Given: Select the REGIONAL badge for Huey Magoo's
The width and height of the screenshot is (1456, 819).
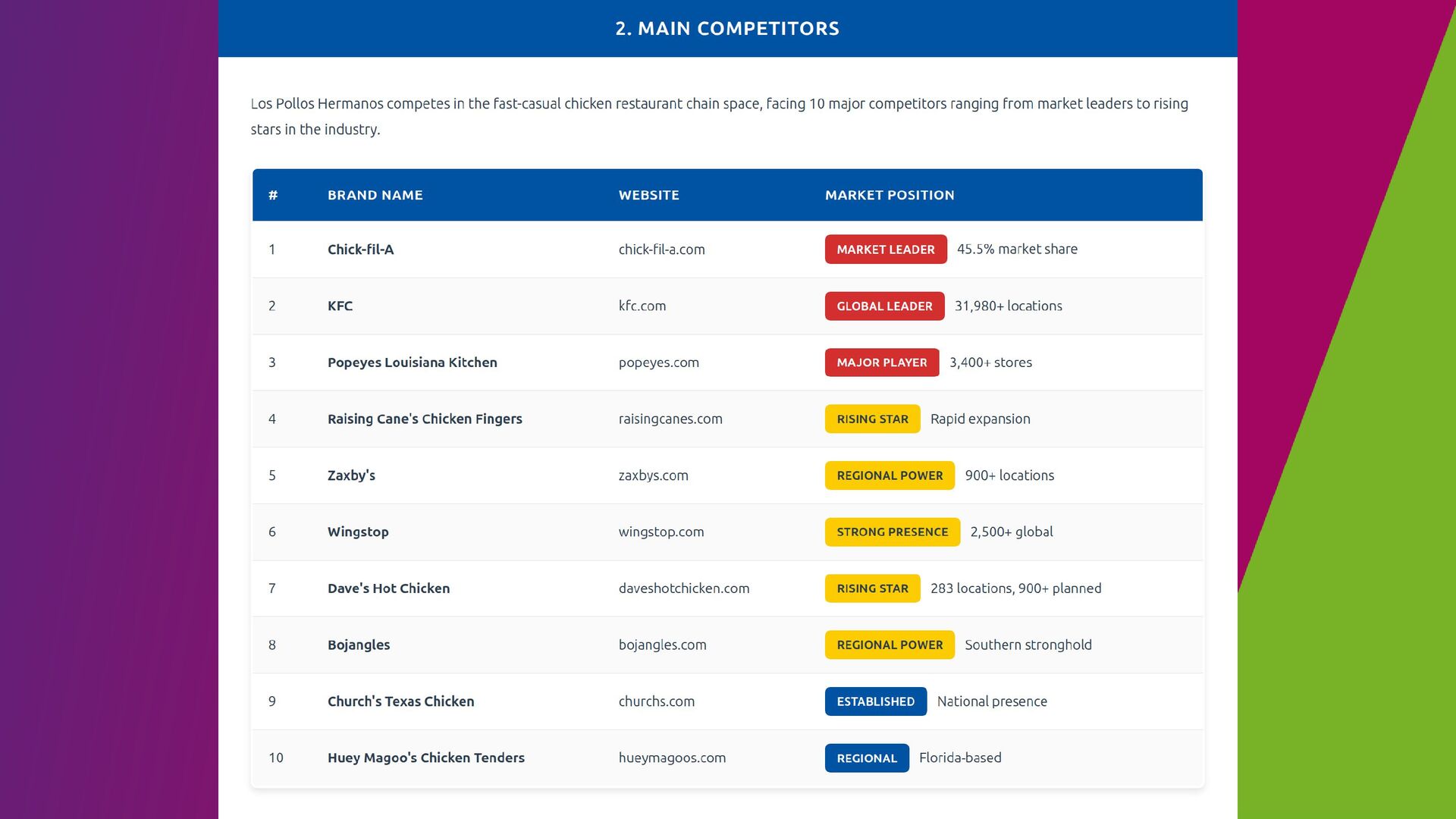Looking at the screenshot, I should point(867,758).
